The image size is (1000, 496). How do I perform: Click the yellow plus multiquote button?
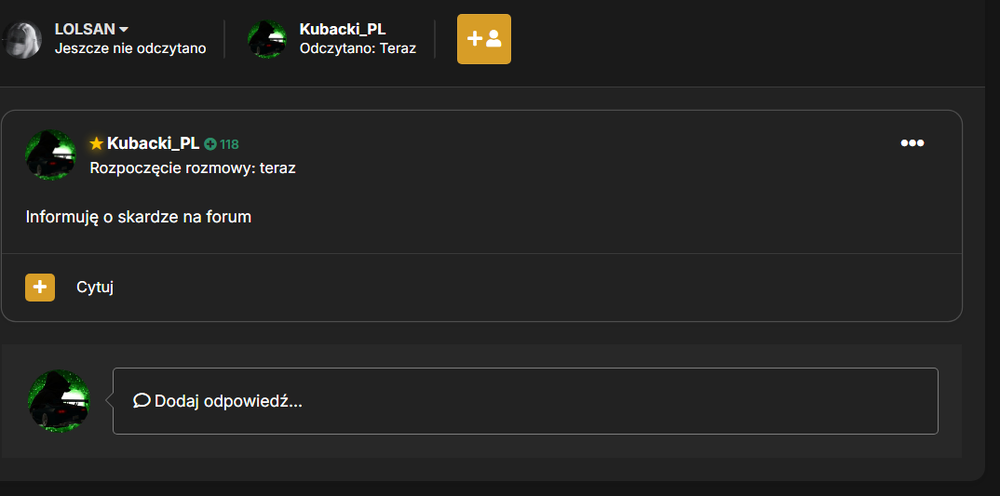pyautogui.click(x=40, y=288)
